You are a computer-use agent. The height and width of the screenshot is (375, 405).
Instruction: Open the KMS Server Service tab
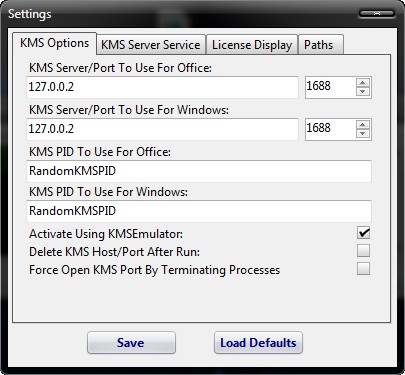[x=151, y=45]
